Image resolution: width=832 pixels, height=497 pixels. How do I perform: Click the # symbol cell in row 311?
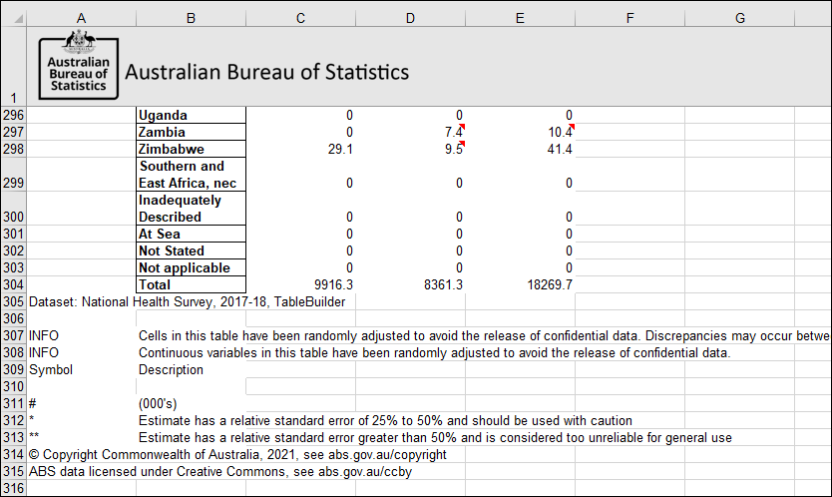[x=81, y=404]
